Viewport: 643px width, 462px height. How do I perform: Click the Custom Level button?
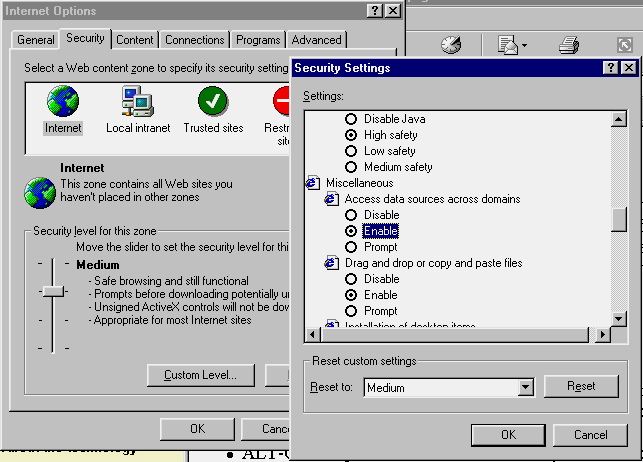point(200,376)
